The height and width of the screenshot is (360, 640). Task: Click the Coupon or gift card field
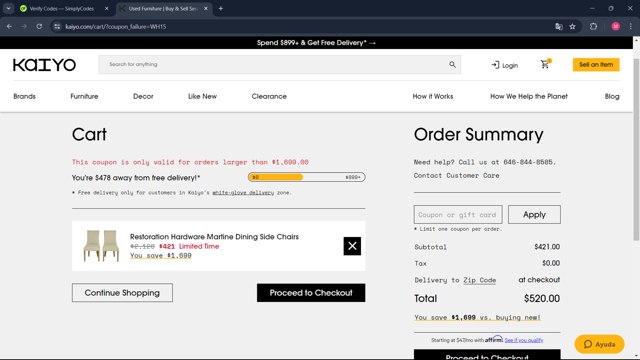[x=458, y=214]
